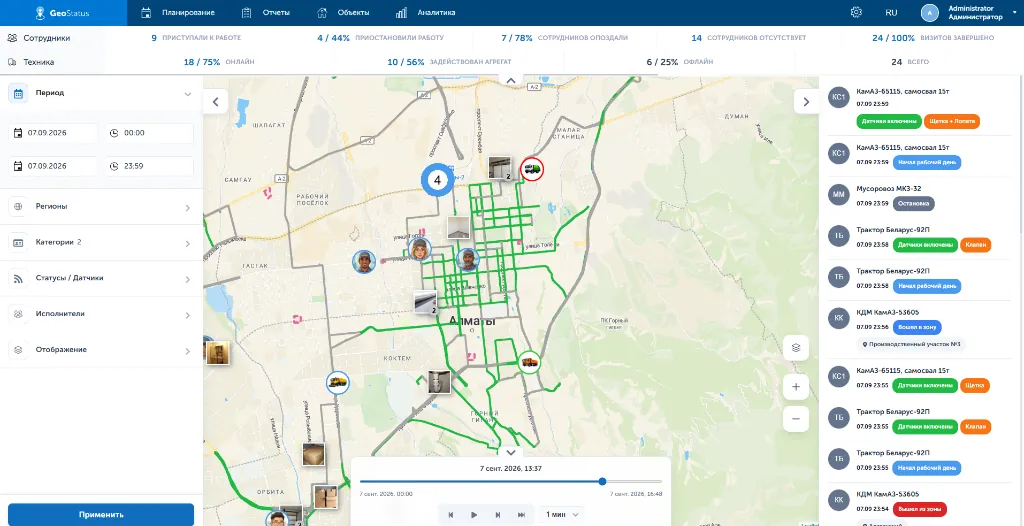The width and height of the screenshot is (1024, 526).
Task: Click the icon beside Категории
Action: coord(18,242)
